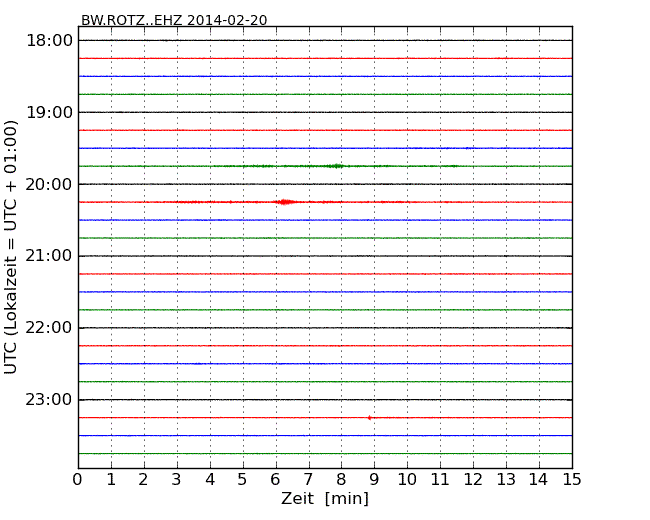Click x-axis tick label 10

tap(407, 479)
